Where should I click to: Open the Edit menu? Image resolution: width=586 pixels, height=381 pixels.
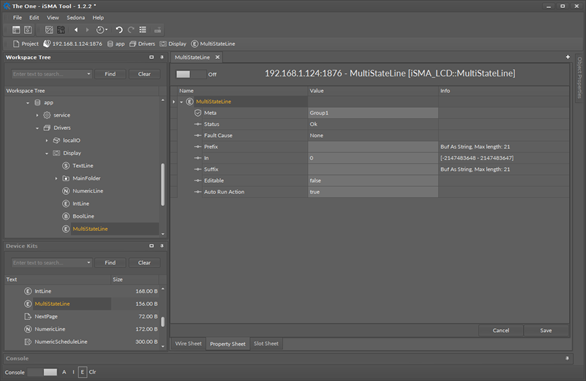(x=34, y=18)
